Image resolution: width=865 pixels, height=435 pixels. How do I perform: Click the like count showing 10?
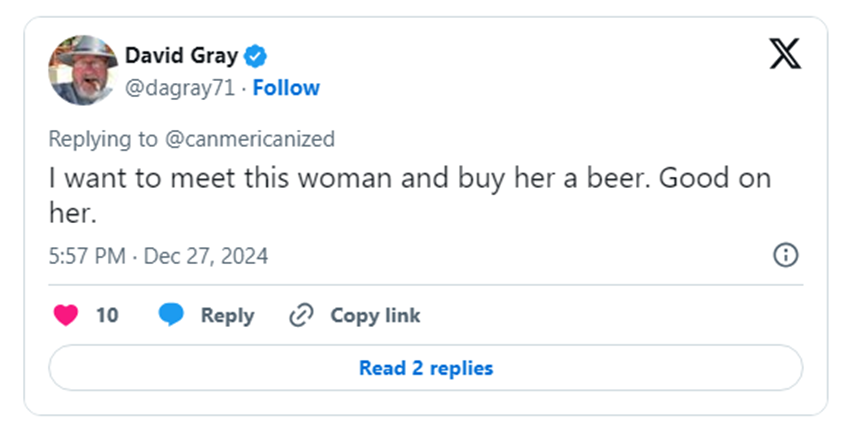tap(107, 315)
